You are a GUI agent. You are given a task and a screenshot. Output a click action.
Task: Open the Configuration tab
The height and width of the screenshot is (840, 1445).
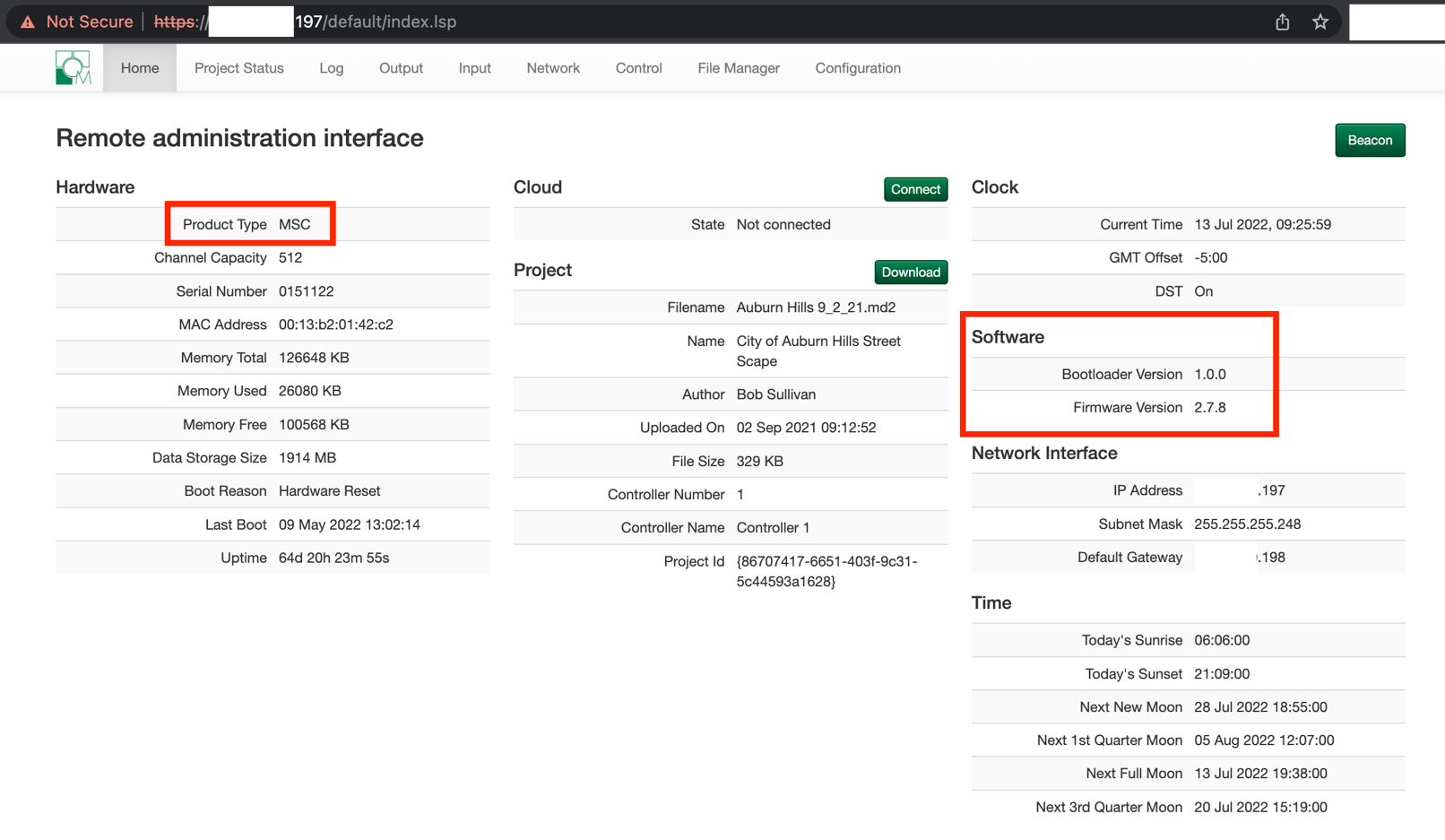point(857,68)
